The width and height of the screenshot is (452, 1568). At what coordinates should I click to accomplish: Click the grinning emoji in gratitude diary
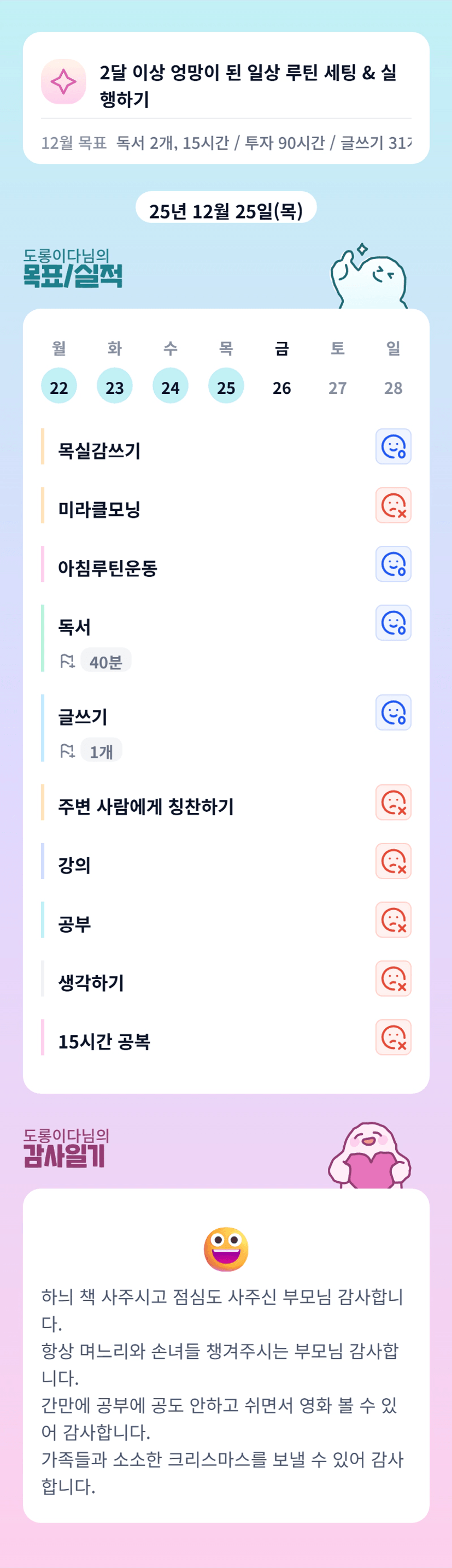pyautogui.click(x=226, y=1249)
